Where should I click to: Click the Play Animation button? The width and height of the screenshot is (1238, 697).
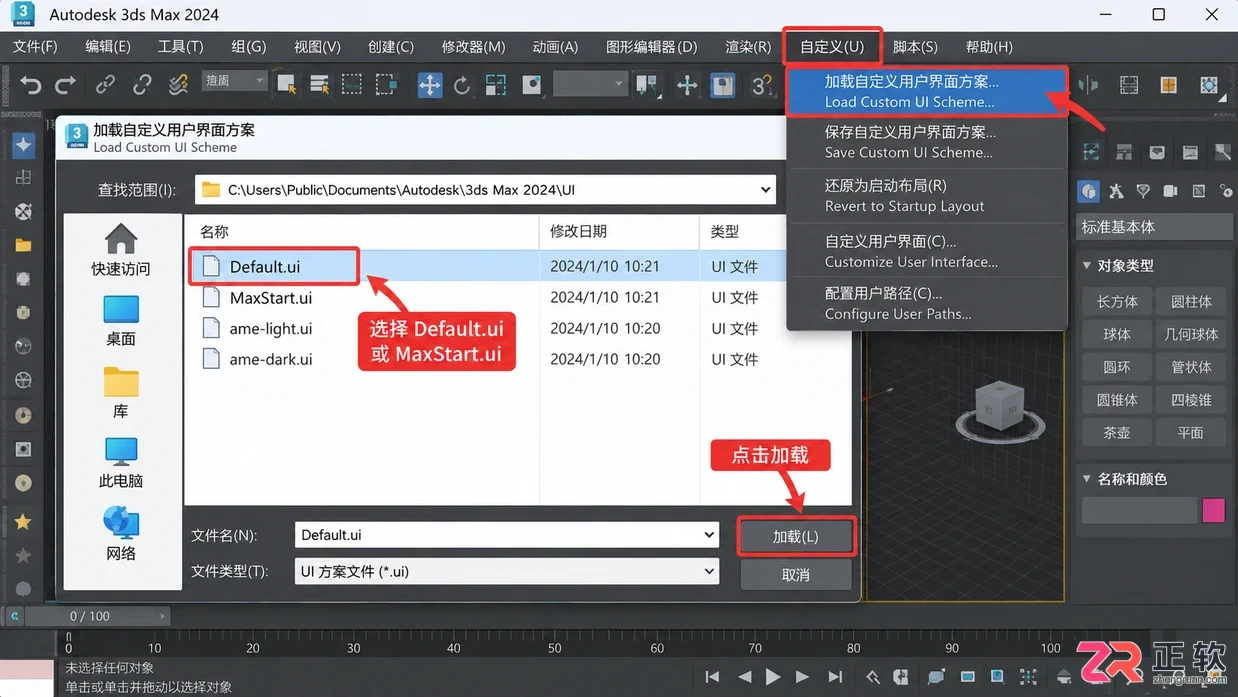tap(773, 677)
